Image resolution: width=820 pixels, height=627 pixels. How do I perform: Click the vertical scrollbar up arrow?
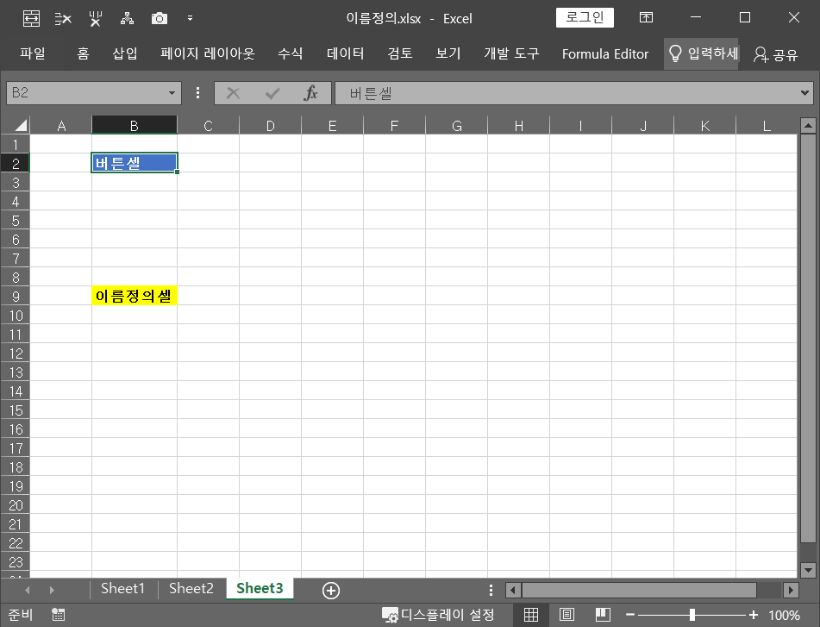pyautogui.click(x=808, y=125)
